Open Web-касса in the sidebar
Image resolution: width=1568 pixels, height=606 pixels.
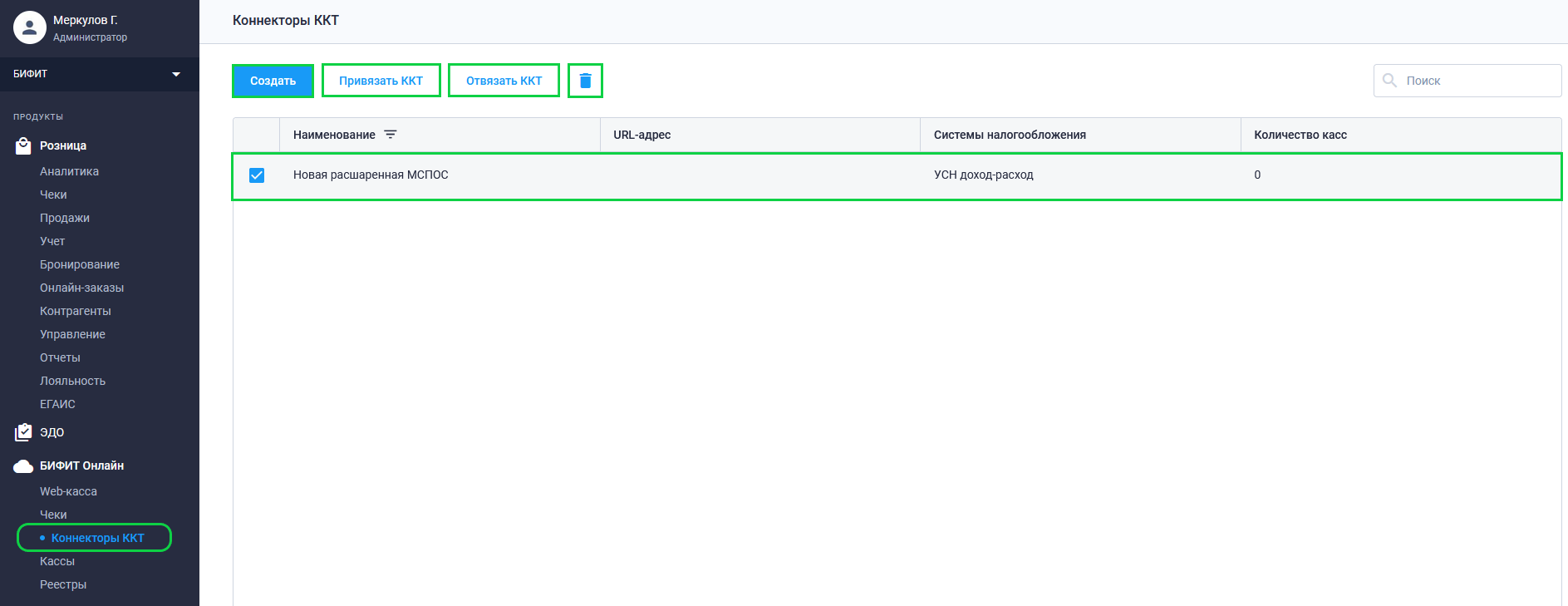coord(68,491)
